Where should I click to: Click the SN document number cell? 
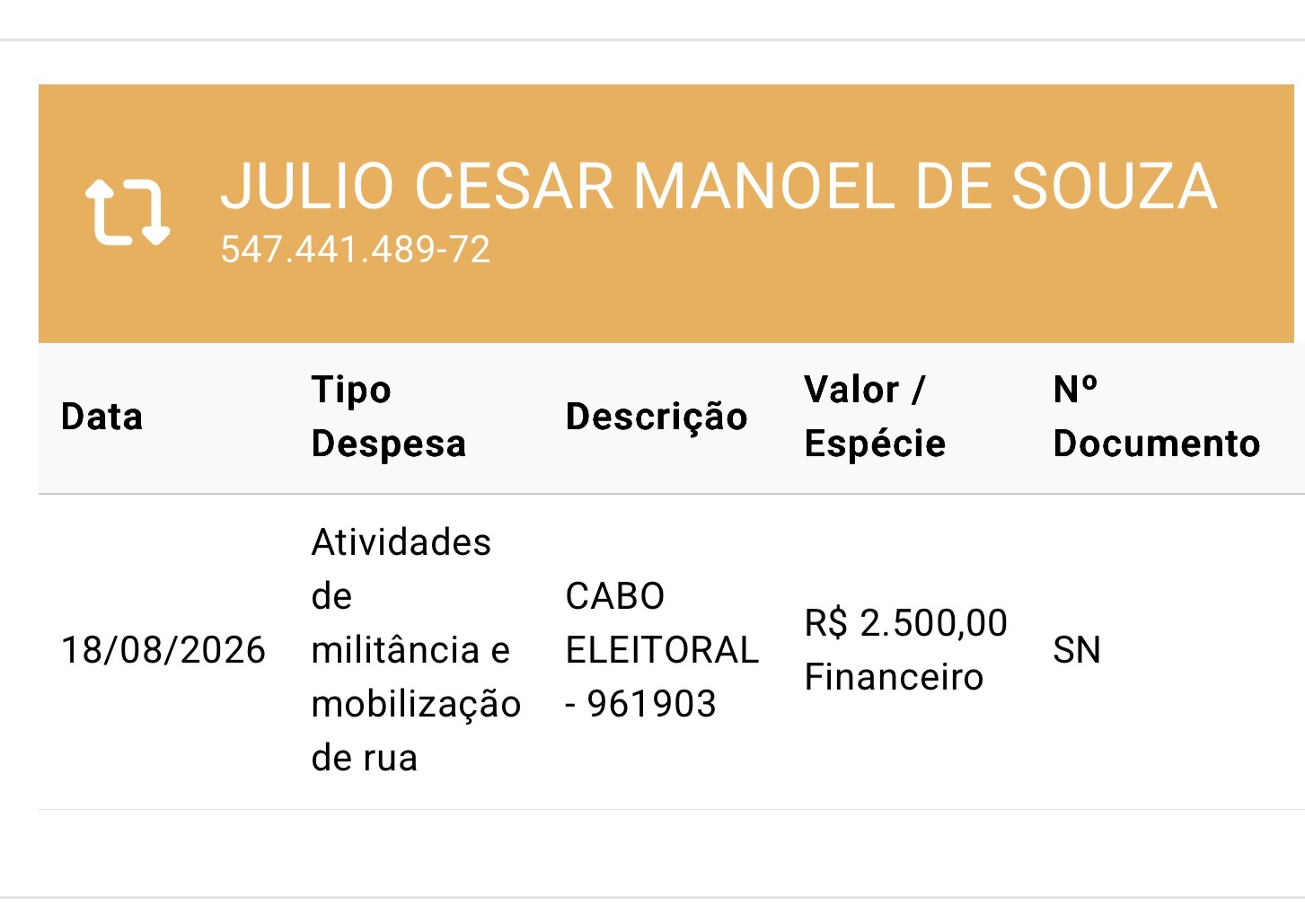(1076, 650)
